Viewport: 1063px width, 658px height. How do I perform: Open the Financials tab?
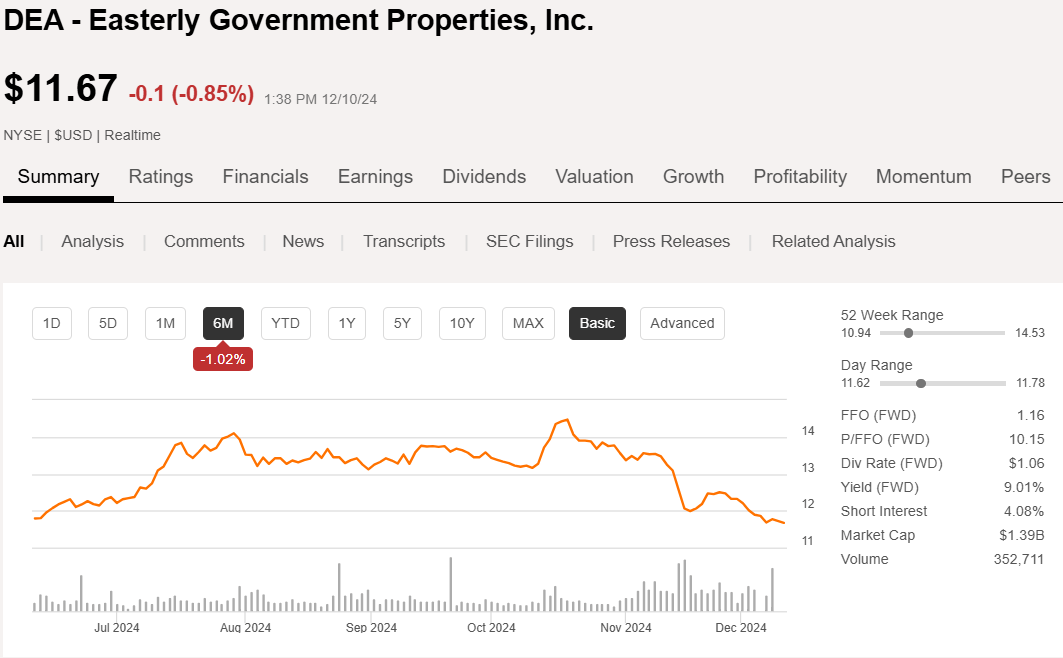pos(265,177)
